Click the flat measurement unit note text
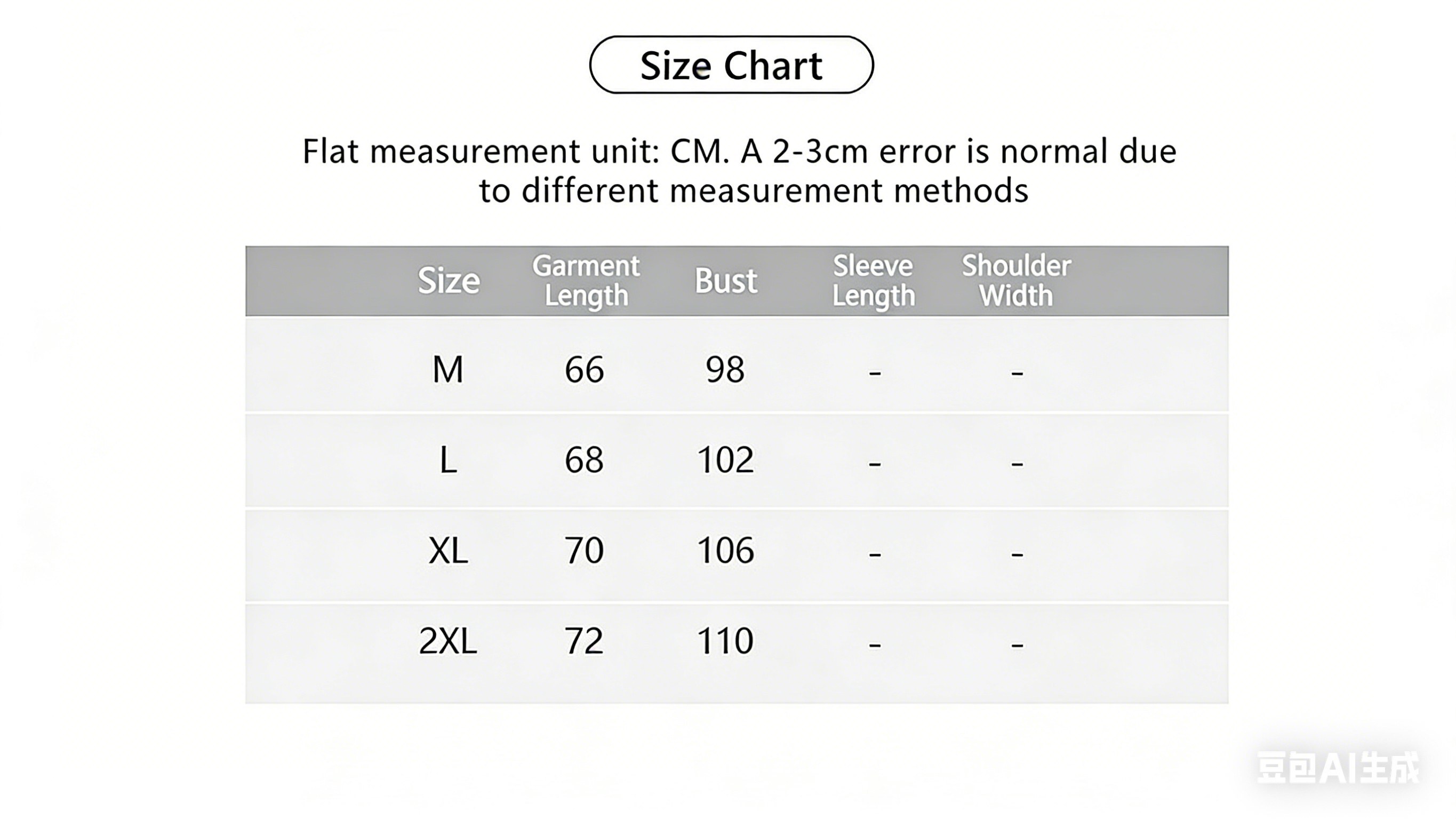 click(739, 170)
